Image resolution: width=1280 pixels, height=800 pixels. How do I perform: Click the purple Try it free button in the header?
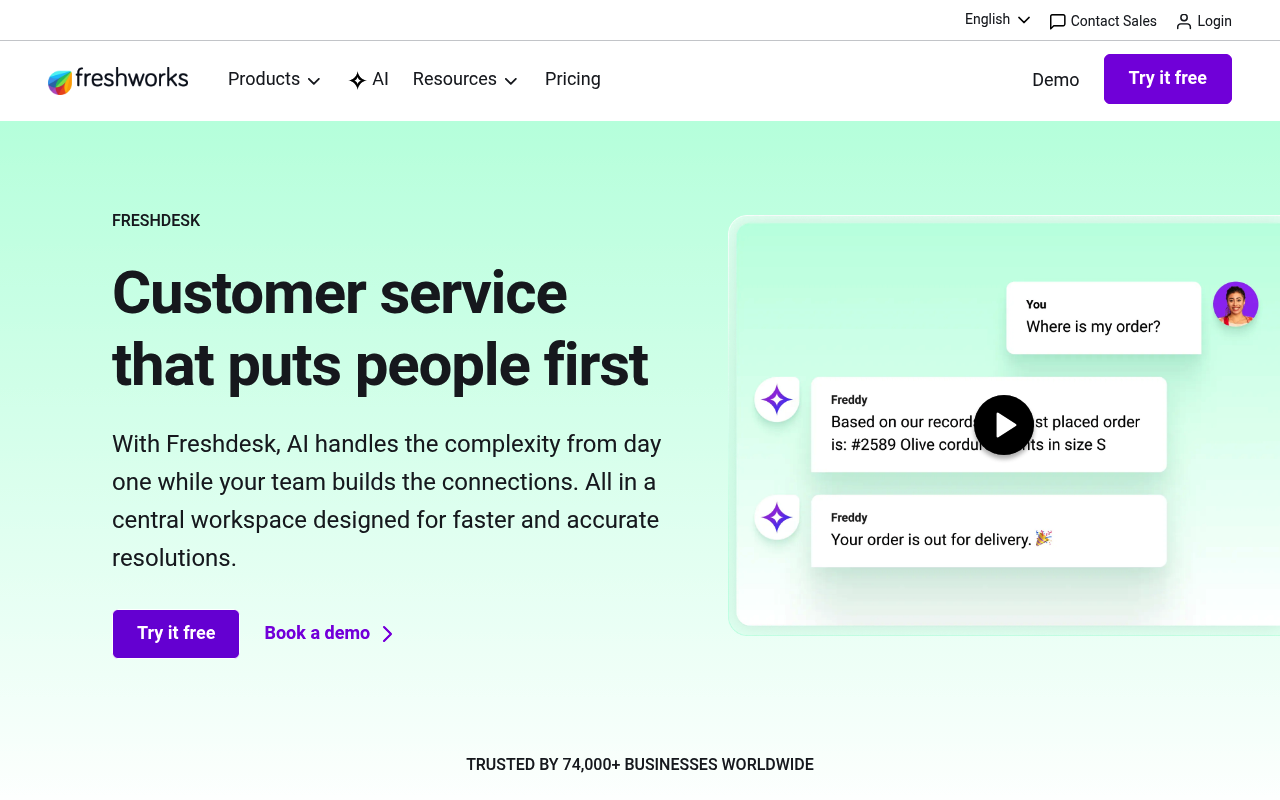click(x=1167, y=79)
